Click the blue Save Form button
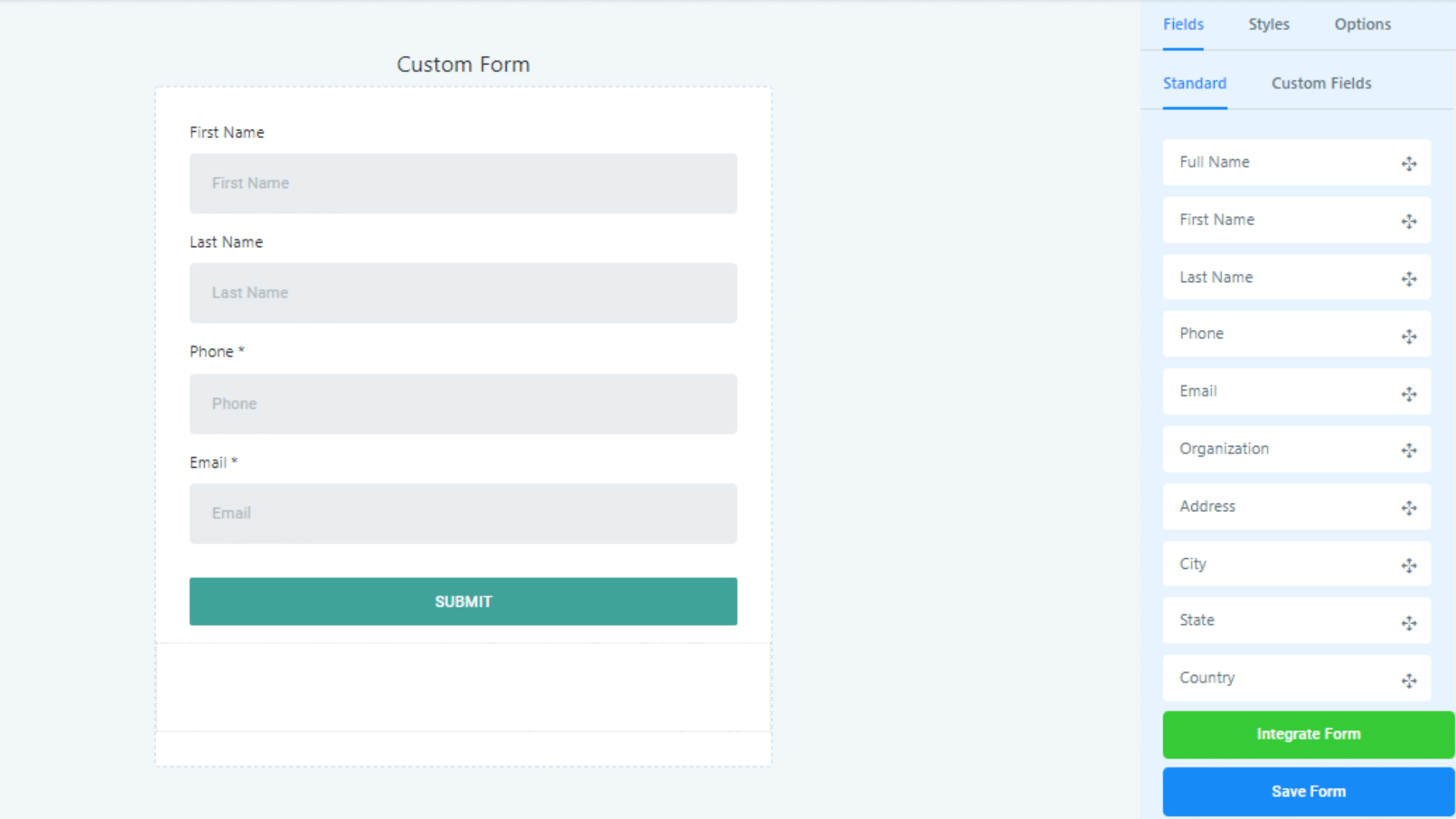Image resolution: width=1456 pixels, height=819 pixels. click(x=1308, y=792)
